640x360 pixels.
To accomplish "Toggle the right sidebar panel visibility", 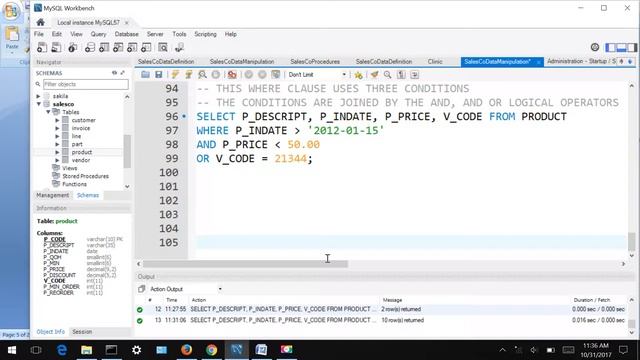I will point(632,47).
